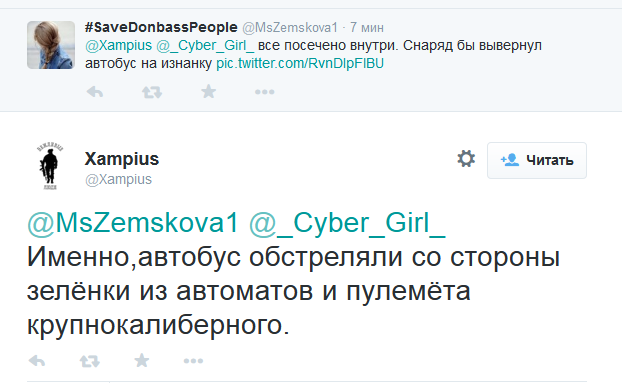Retweet the #SaveDonbassPeople tweet

(152, 92)
